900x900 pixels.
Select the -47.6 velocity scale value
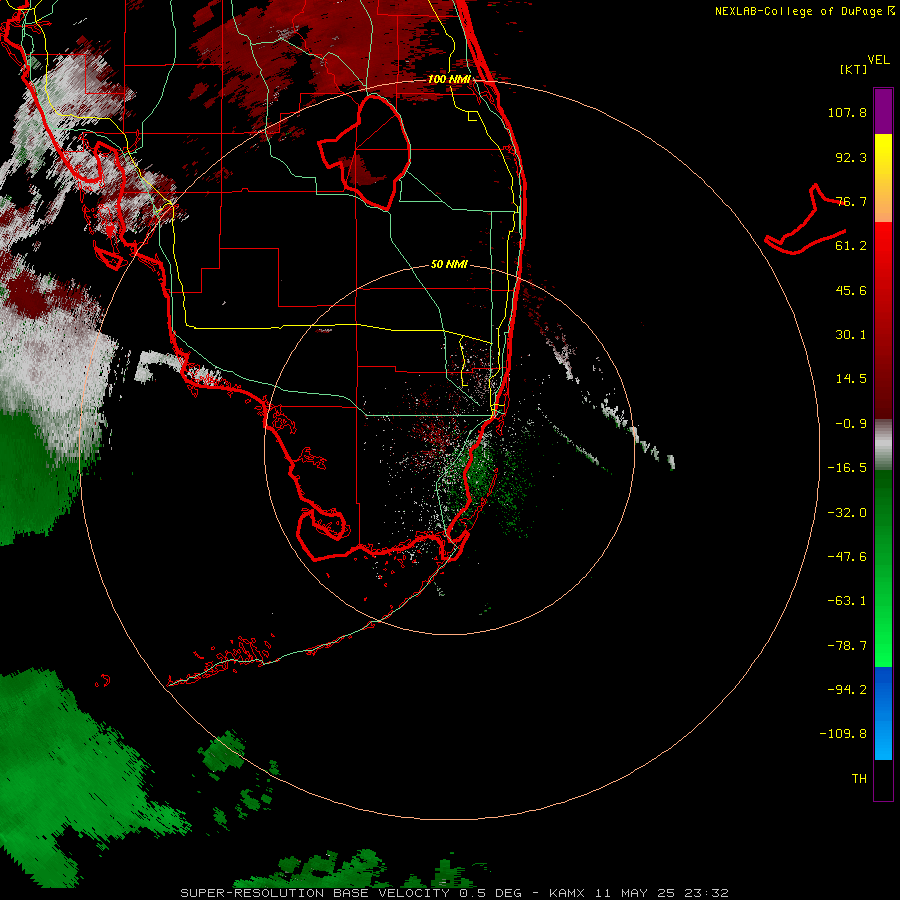point(847,557)
